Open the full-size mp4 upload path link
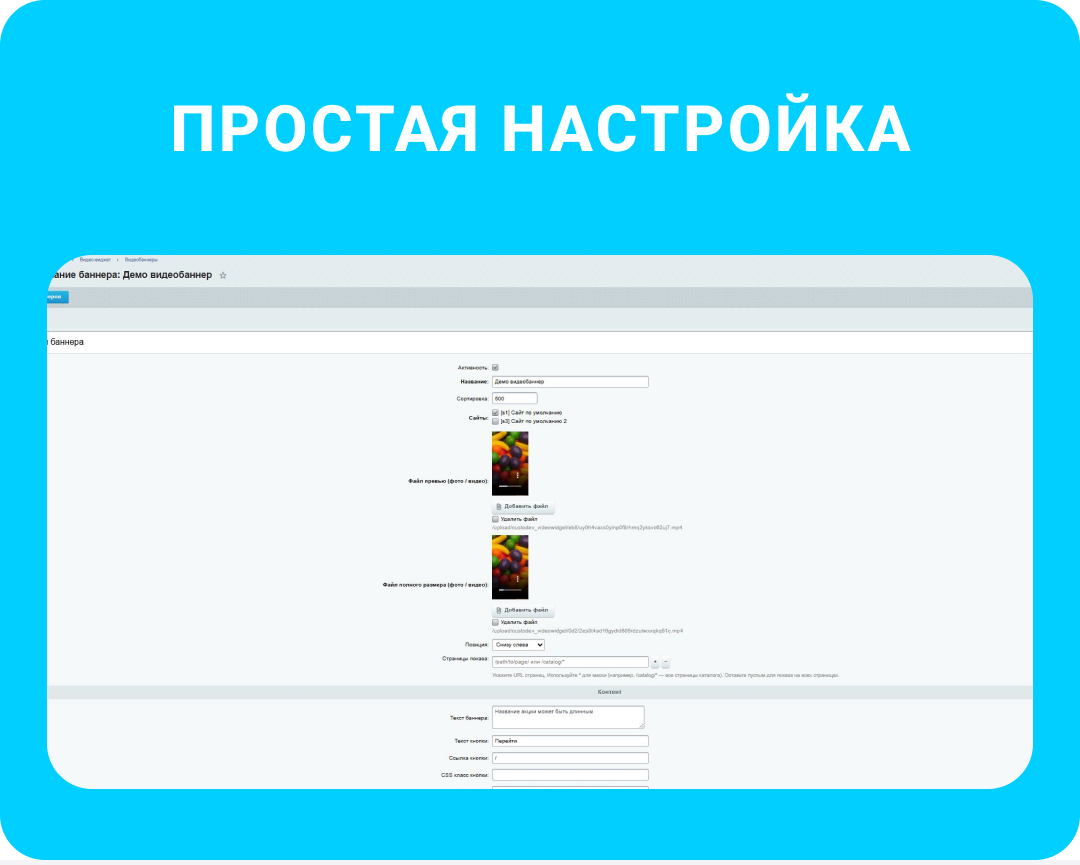The width and height of the screenshot is (1080, 865). [587, 630]
